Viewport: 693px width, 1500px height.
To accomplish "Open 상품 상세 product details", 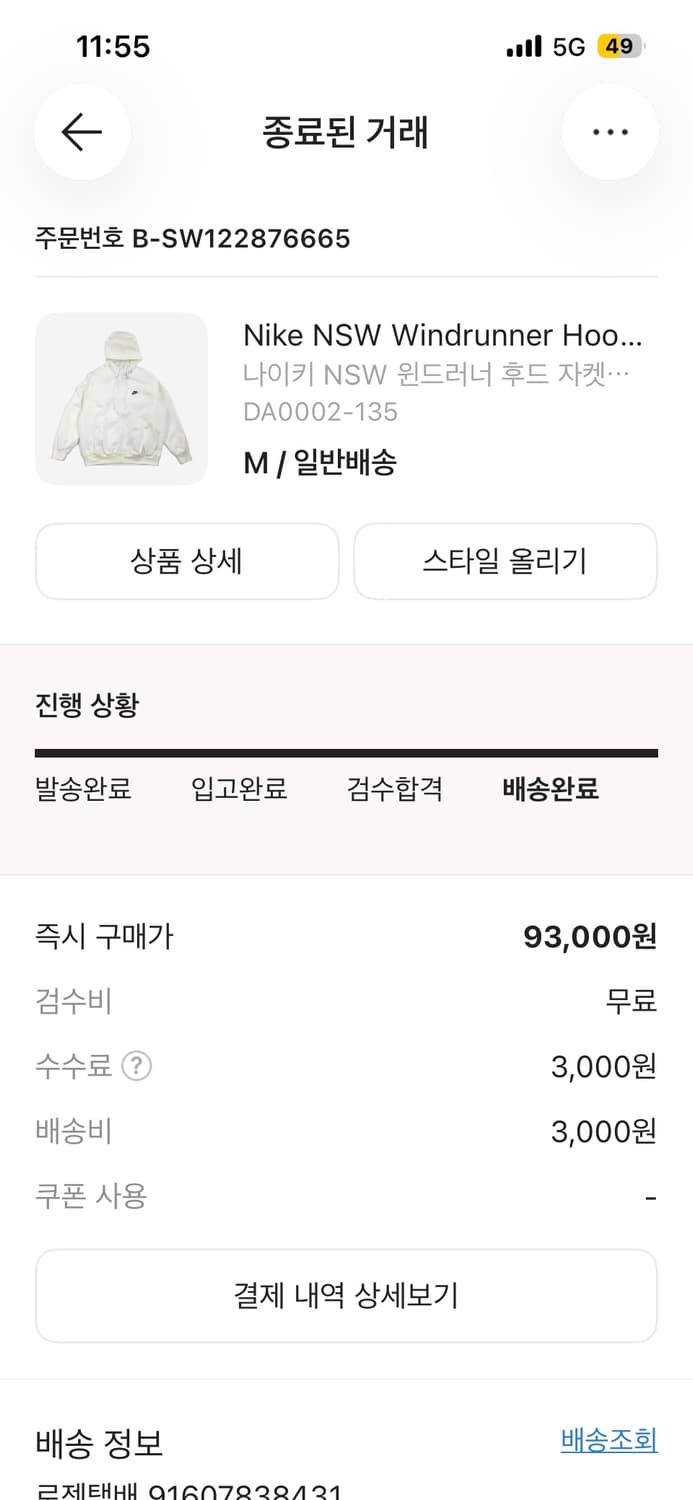I will pos(187,561).
